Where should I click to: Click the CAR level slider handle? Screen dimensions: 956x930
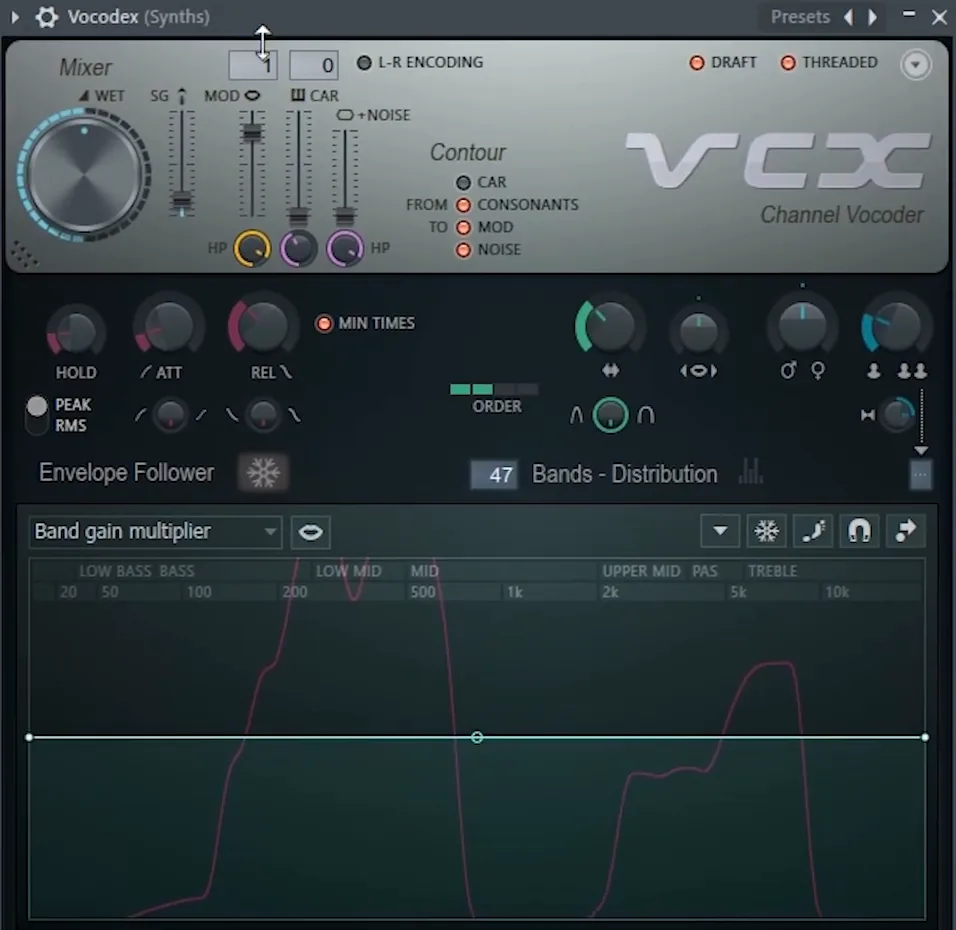(298, 216)
